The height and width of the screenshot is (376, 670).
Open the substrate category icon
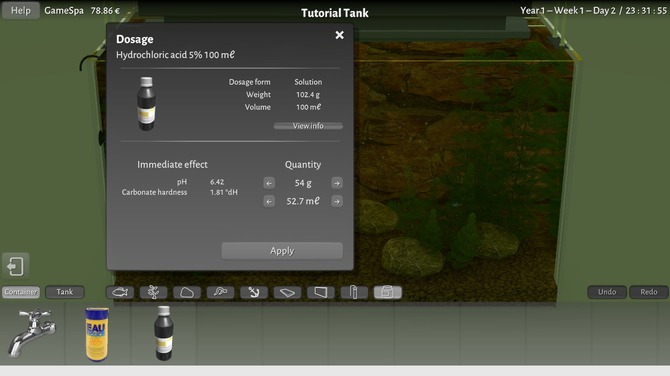click(287, 292)
